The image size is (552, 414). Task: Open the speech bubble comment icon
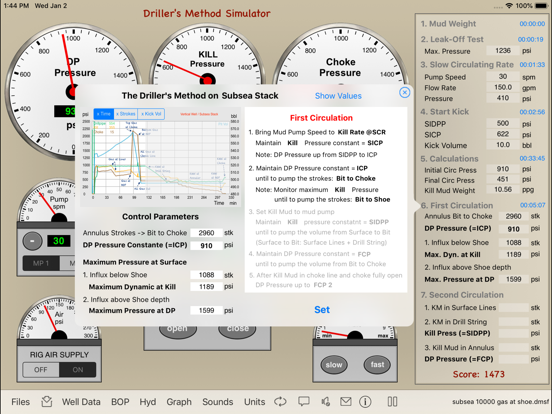point(303,402)
